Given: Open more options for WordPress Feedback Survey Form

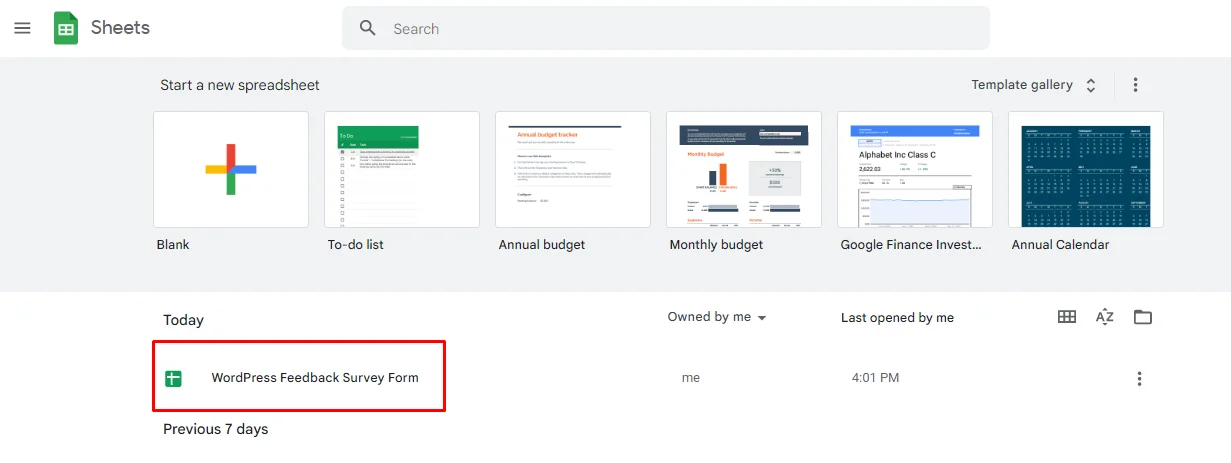Looking at the screenshot, I should (x=1139, y=378).
